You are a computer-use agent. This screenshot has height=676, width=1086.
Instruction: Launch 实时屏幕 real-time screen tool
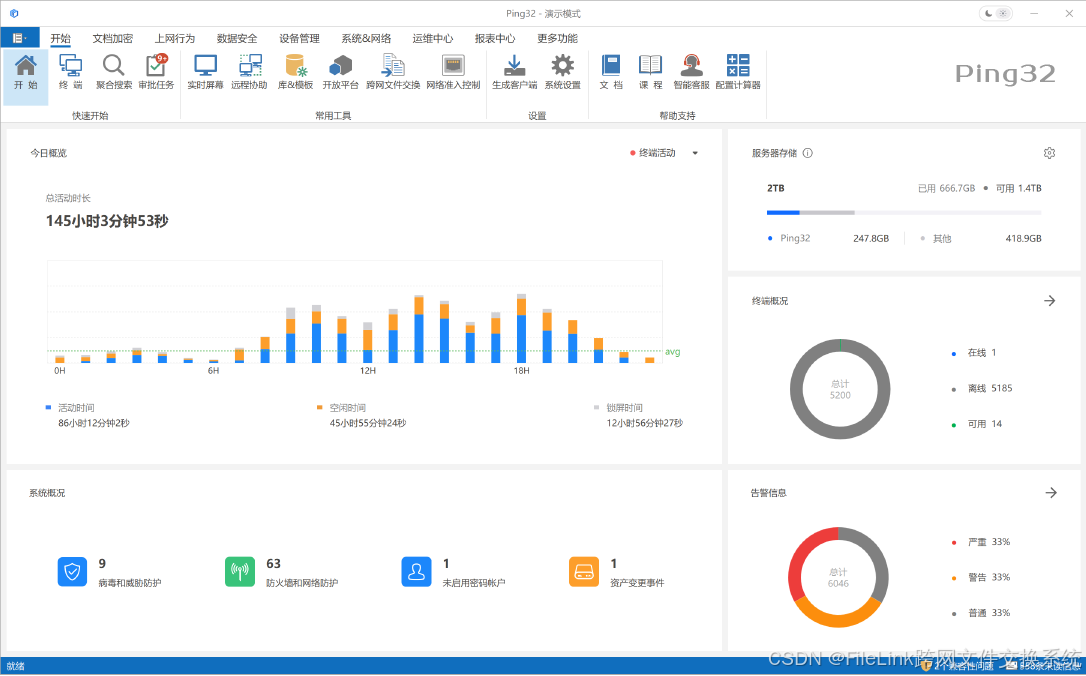click(205, 72)
